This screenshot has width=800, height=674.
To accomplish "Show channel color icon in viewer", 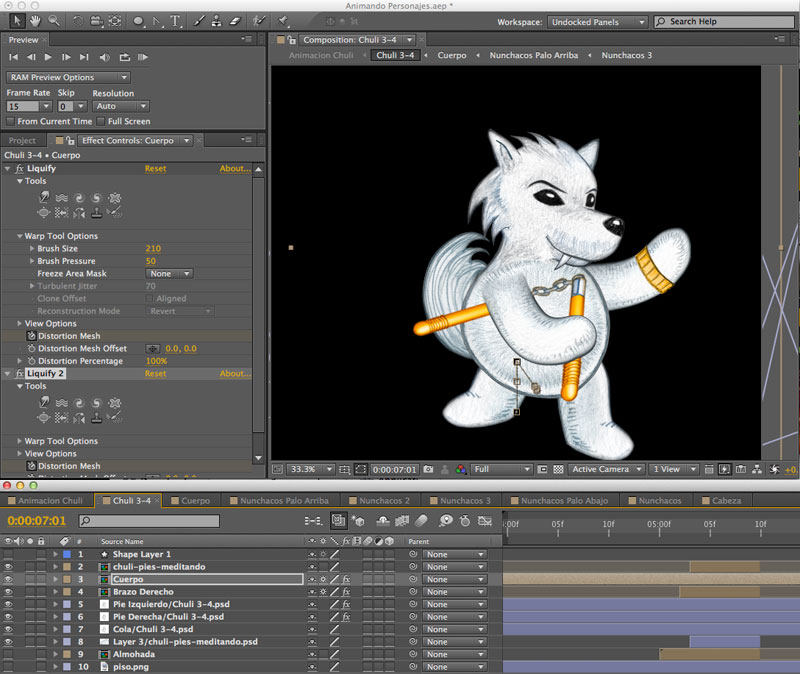I will point(461,469).
